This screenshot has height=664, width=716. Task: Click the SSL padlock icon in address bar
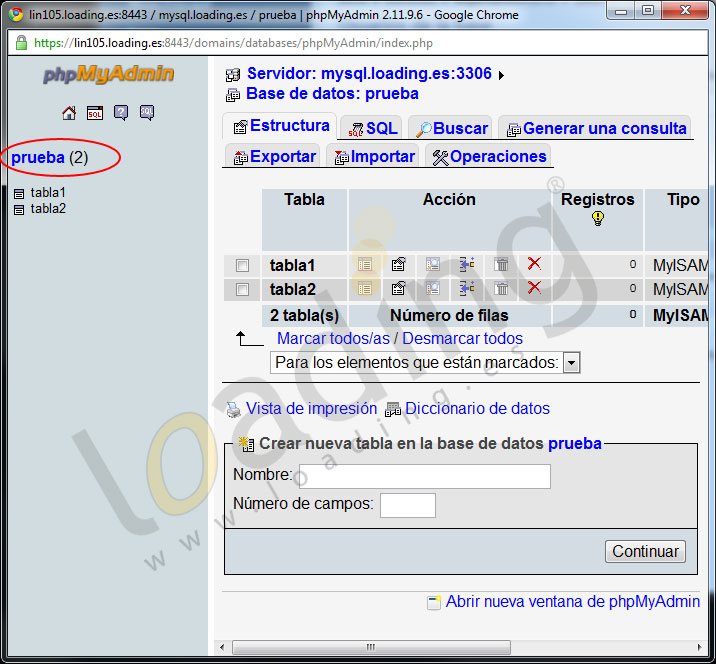click(21, 43)
